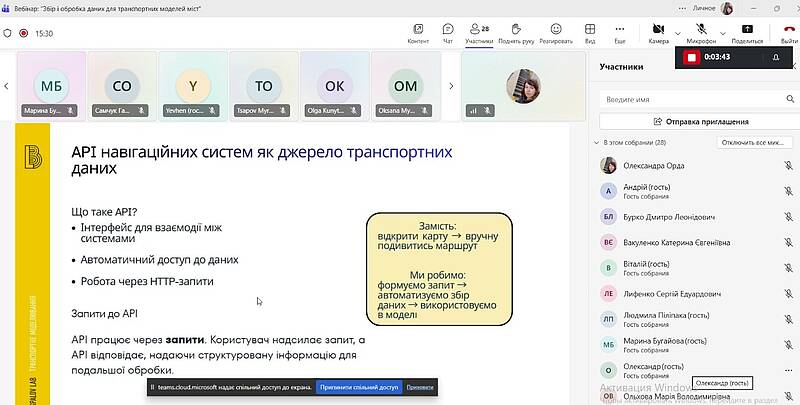Click the Поделиться share screen icon
Viewport: 800px width, 405px height.
coord(746,32)
